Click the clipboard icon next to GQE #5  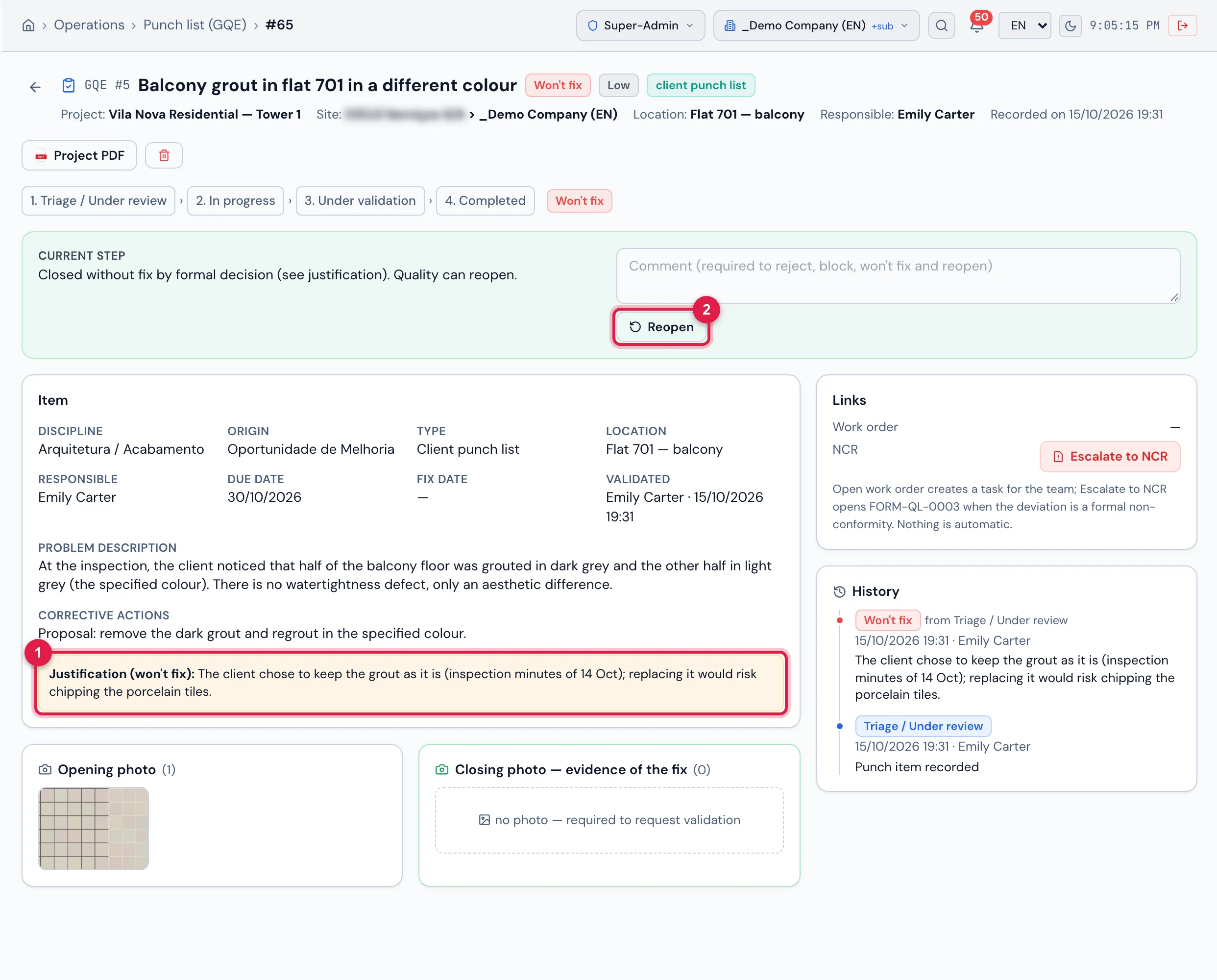[68, 85]
